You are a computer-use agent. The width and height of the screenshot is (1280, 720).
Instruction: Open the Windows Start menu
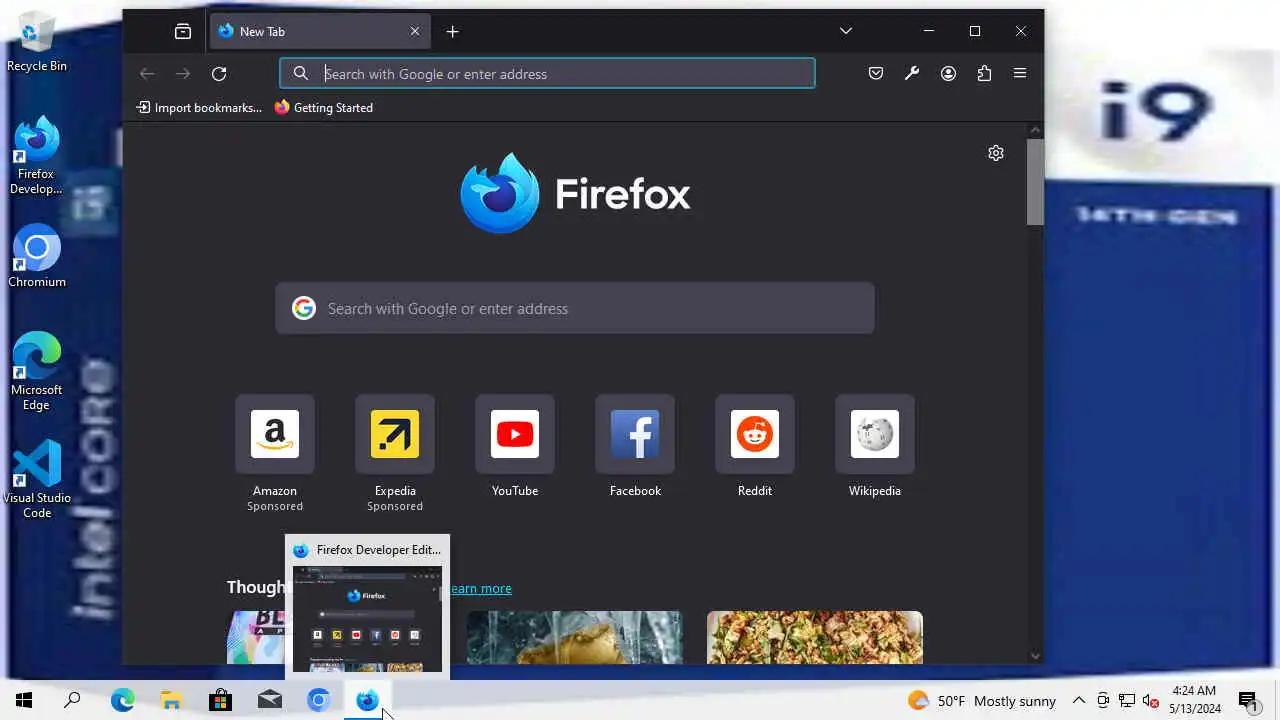24,700
